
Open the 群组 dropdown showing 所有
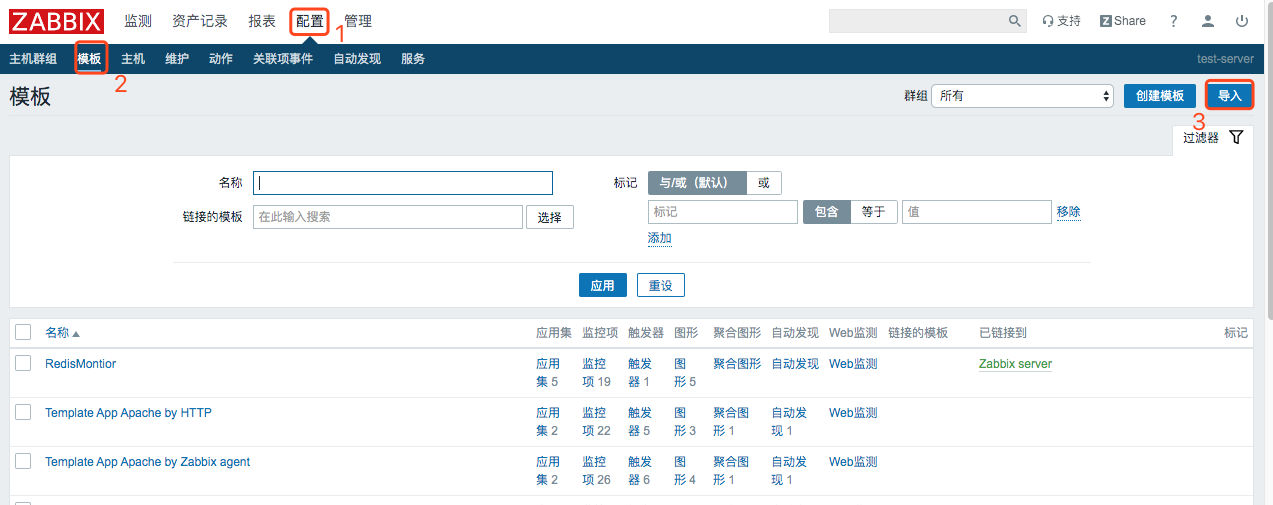tap(1022, 96)
